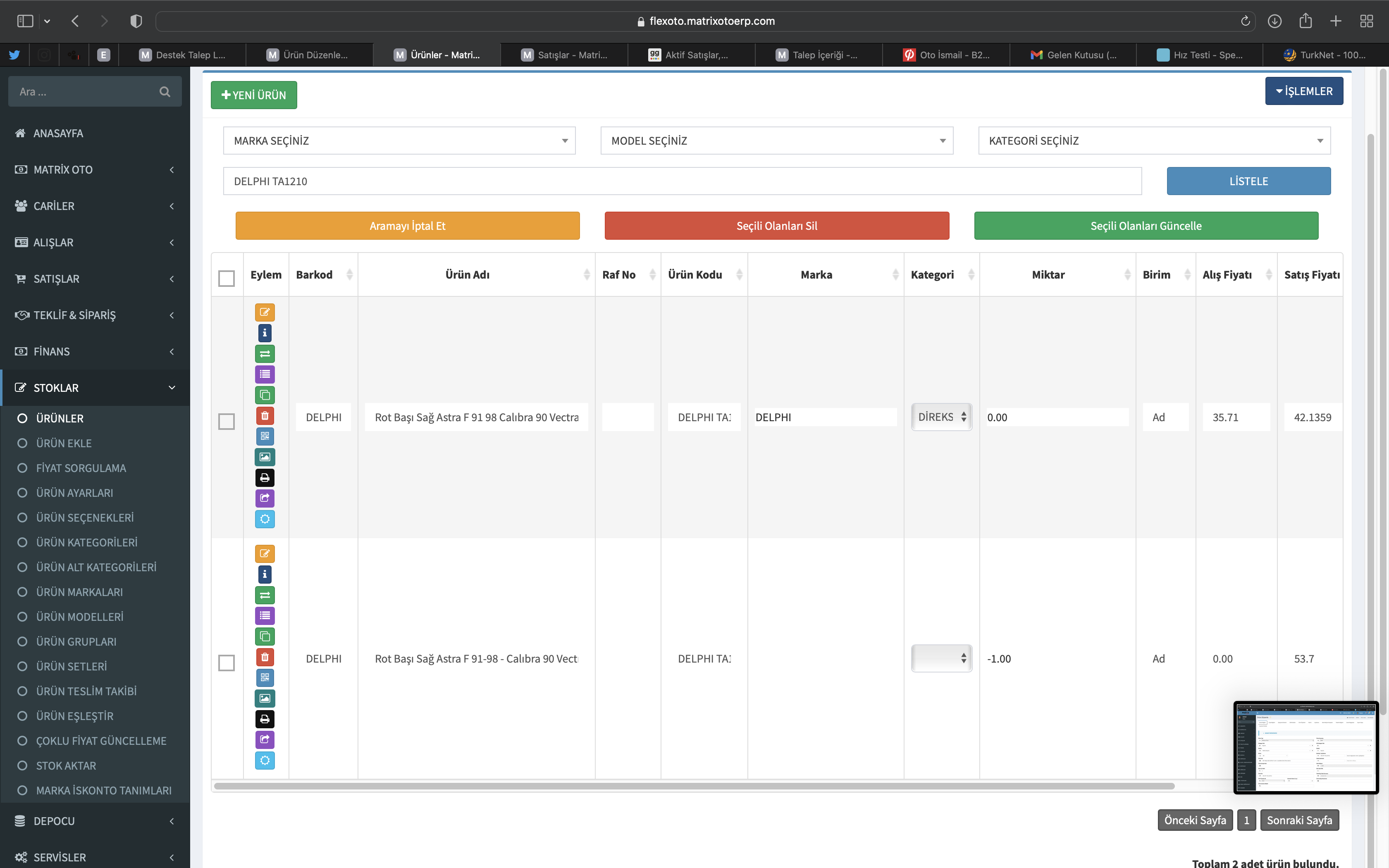Open the MARKA SEÇİNİZ dropdown
1389x868 pixels.
coord(399,141)
